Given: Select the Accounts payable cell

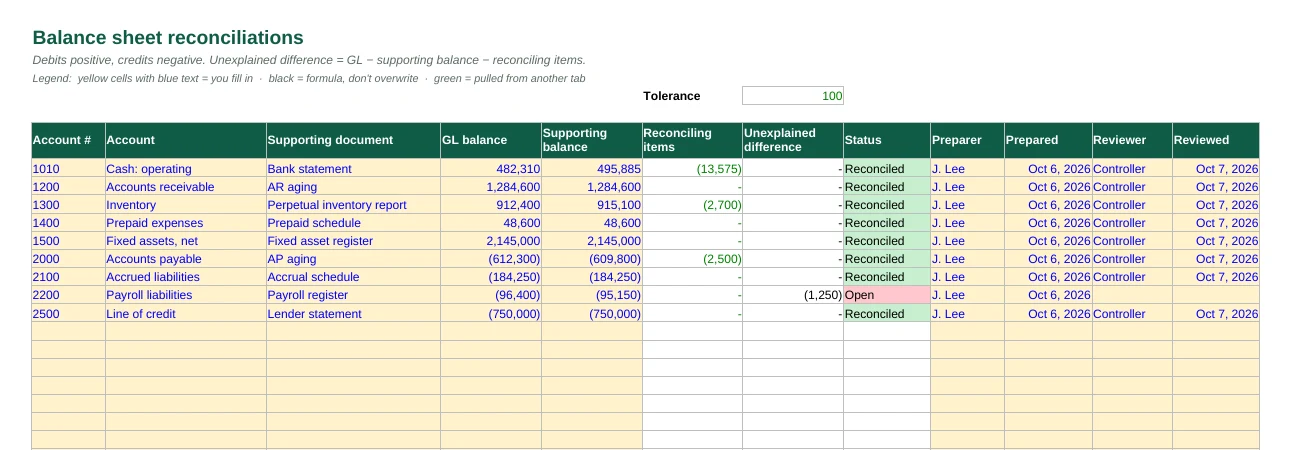Looking at the screenshot, I should point(186,259).
